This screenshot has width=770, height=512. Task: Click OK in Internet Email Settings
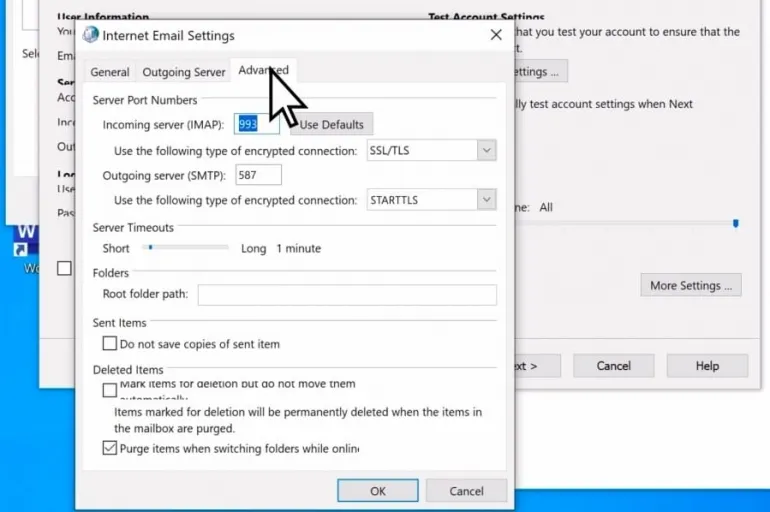377,491
